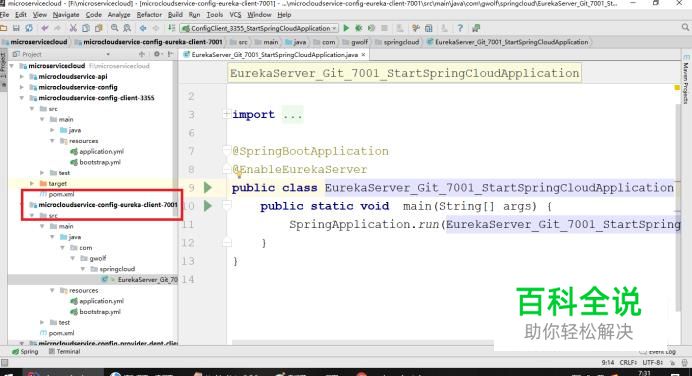Open the VCS menu
Viewport: 692px width, 376px height.
(235, 15)
